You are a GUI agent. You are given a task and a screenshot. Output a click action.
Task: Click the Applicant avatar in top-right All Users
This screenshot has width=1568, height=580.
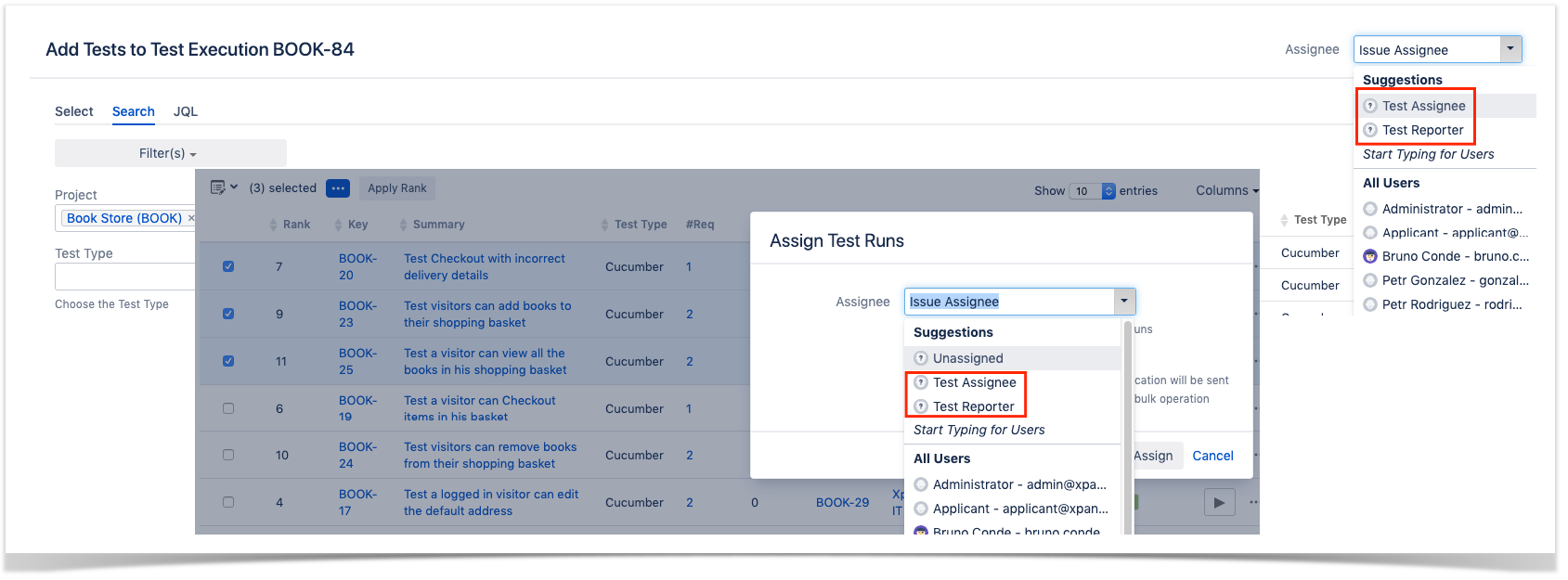[1370, 233]
